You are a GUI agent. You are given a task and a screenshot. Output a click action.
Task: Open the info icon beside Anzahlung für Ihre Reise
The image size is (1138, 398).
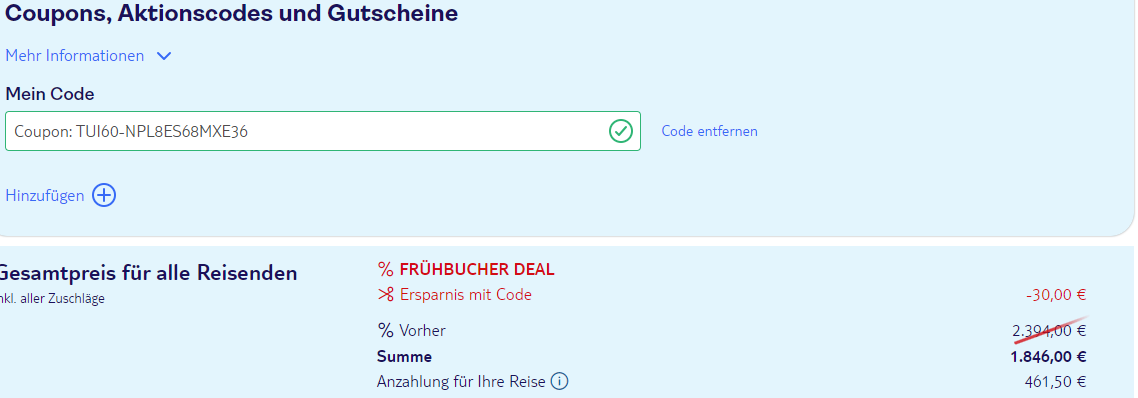pos(560,381)
